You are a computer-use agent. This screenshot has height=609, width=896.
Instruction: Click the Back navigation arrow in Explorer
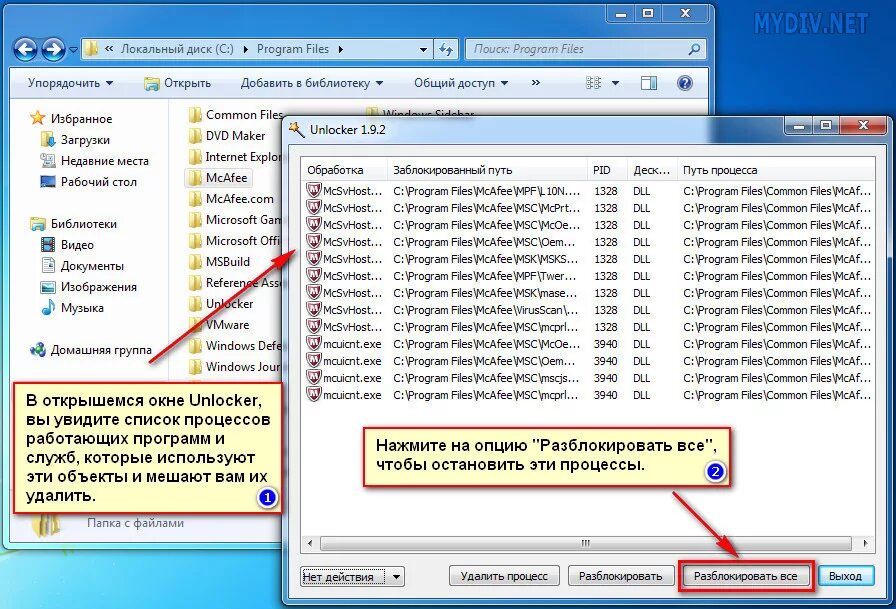click(x=25, y=50)
